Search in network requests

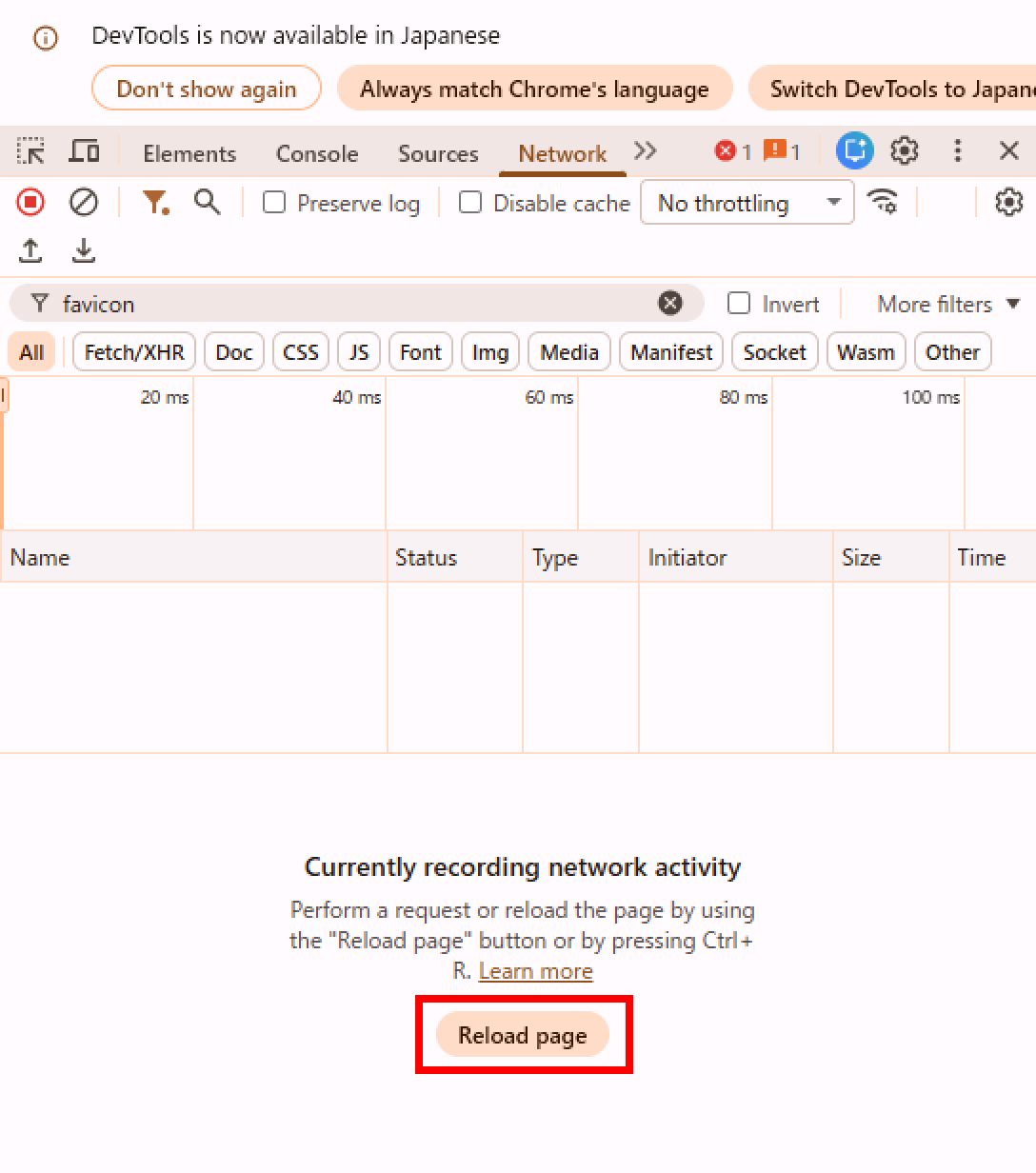pos(208,202)
